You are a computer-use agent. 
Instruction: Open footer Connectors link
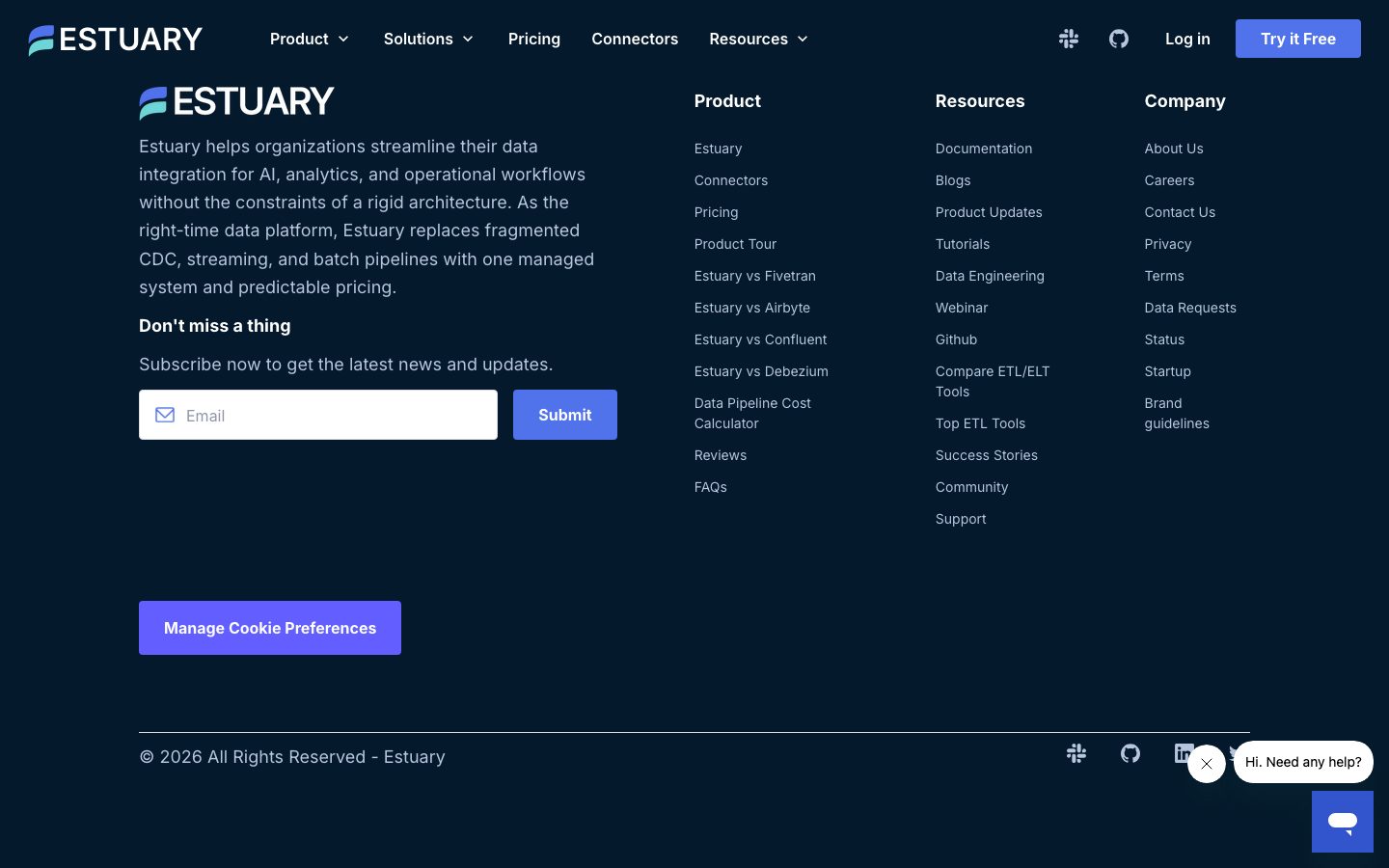[x=731, y=180]
